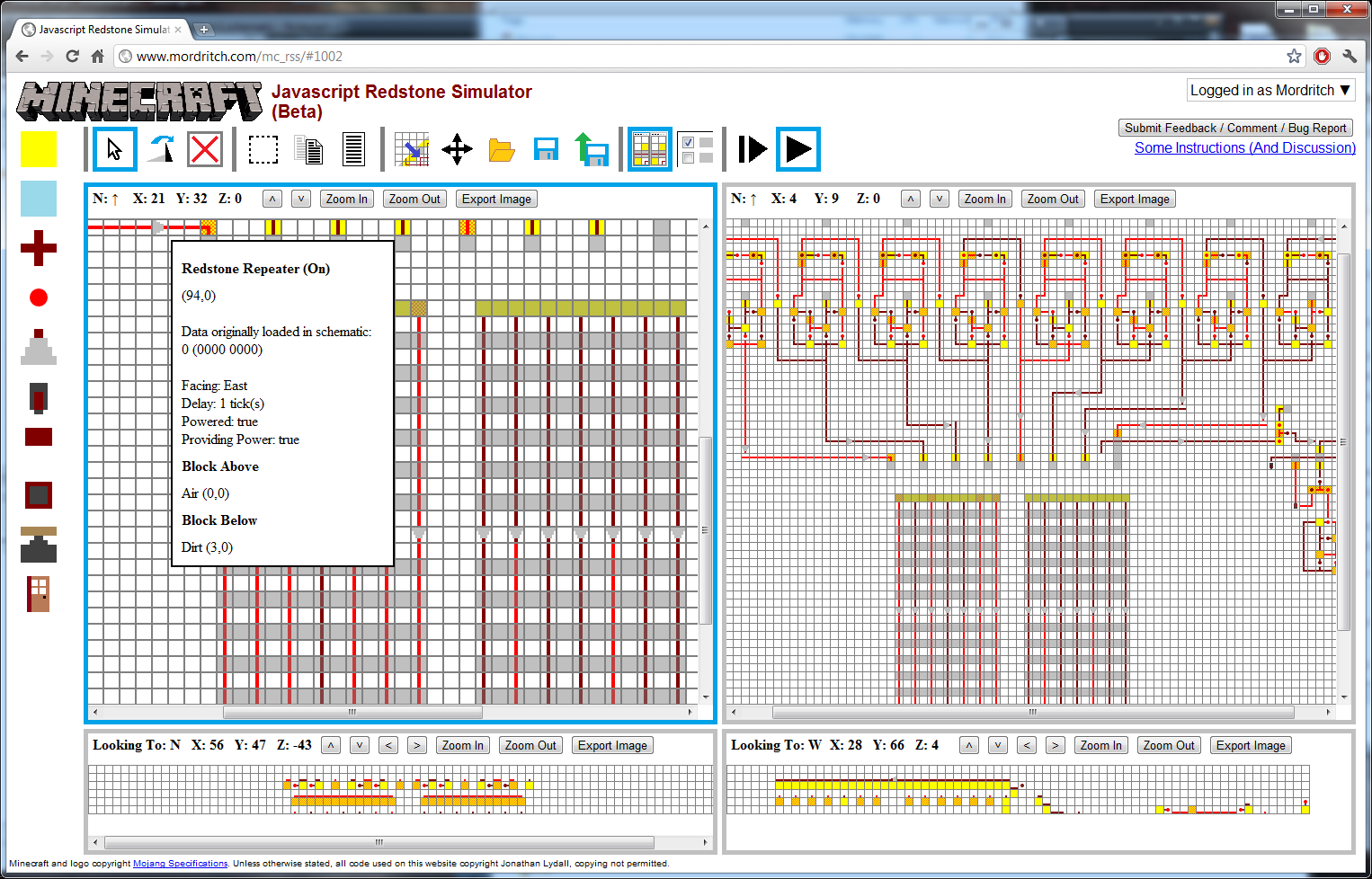Click Zoom Out in Looking To: W pane

pos(1169,745)
